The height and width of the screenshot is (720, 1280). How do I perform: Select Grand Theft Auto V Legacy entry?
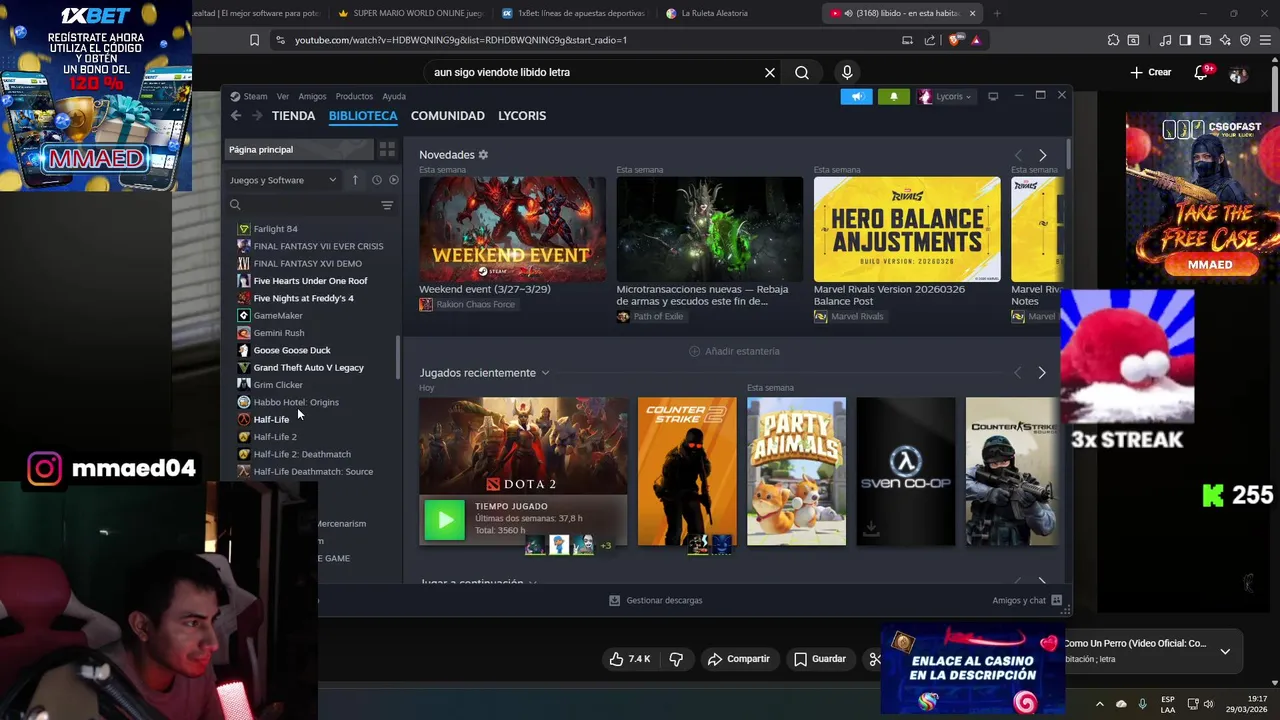pos(308,368)
